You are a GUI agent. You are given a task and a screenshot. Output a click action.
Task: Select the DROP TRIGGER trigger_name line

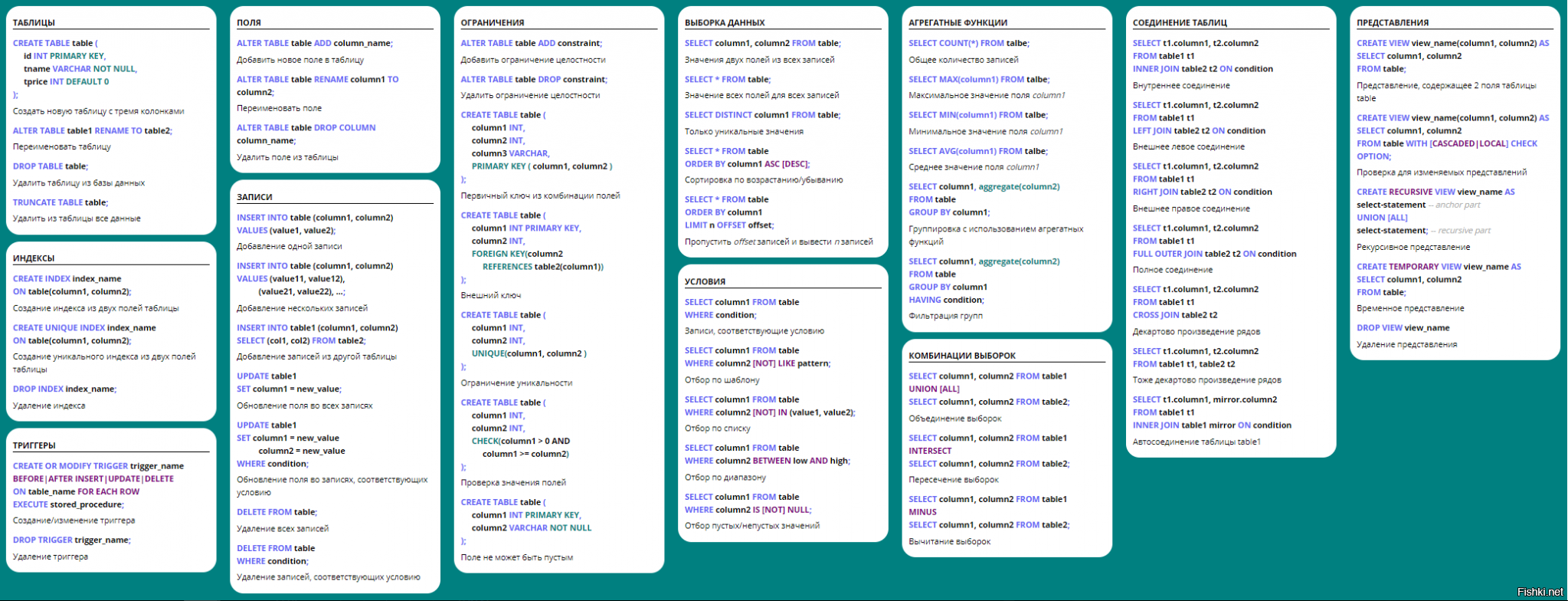[x=72, y=540]
